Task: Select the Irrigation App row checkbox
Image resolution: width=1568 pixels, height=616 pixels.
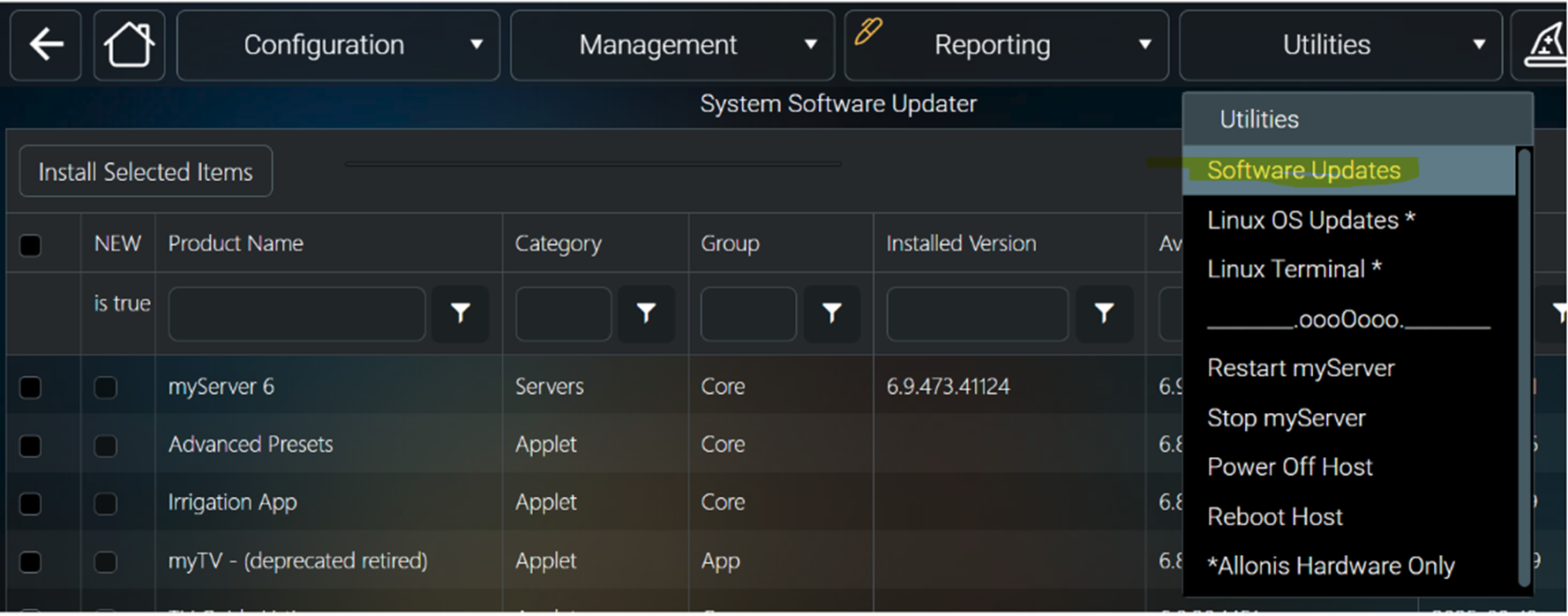Action: (x=30, y=503)
